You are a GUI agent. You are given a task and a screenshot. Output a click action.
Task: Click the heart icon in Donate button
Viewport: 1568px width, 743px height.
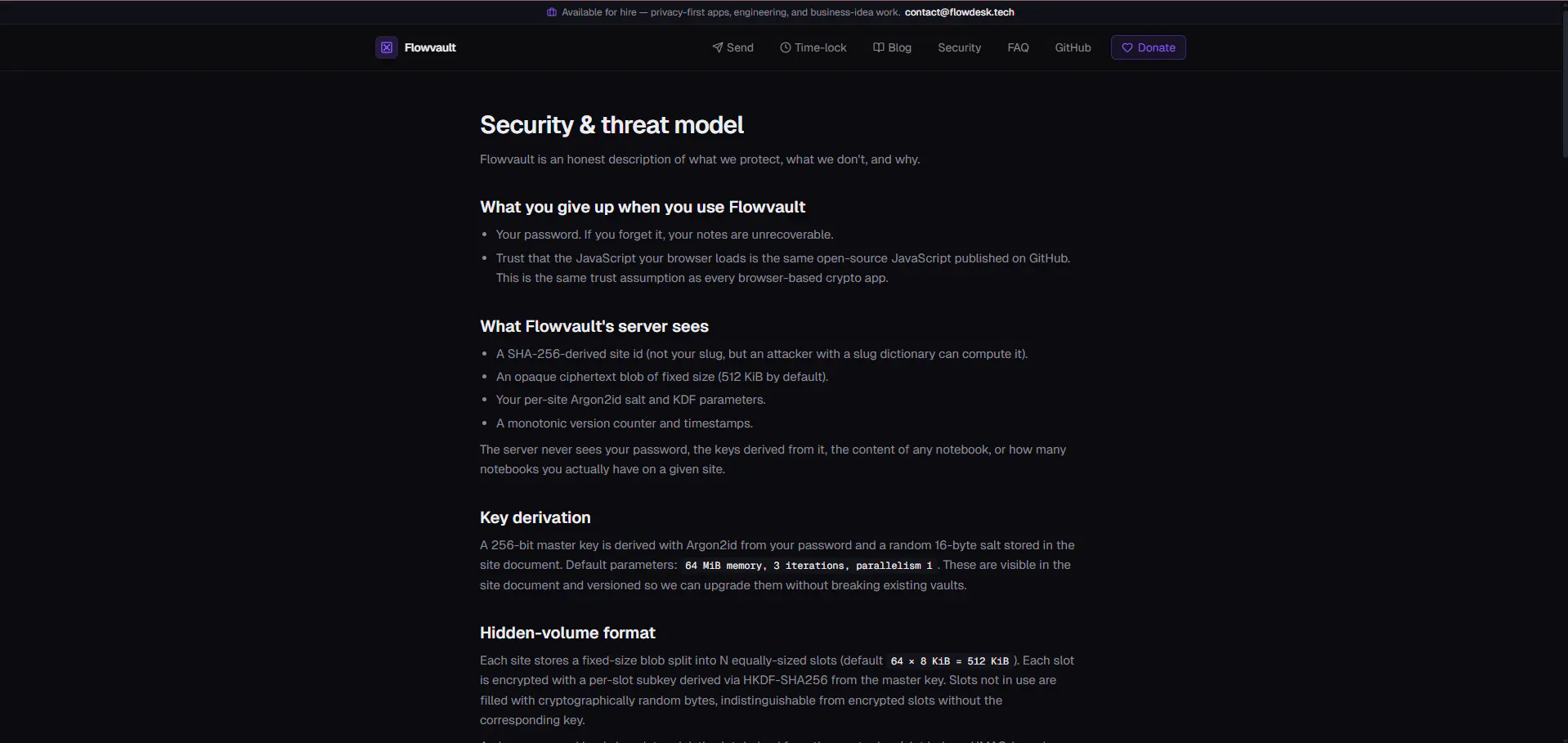coord(1127,47)
